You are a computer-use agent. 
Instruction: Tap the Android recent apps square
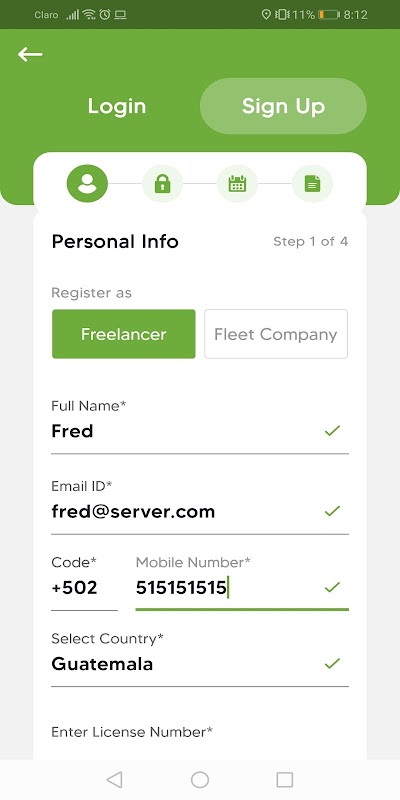(285, 780)
